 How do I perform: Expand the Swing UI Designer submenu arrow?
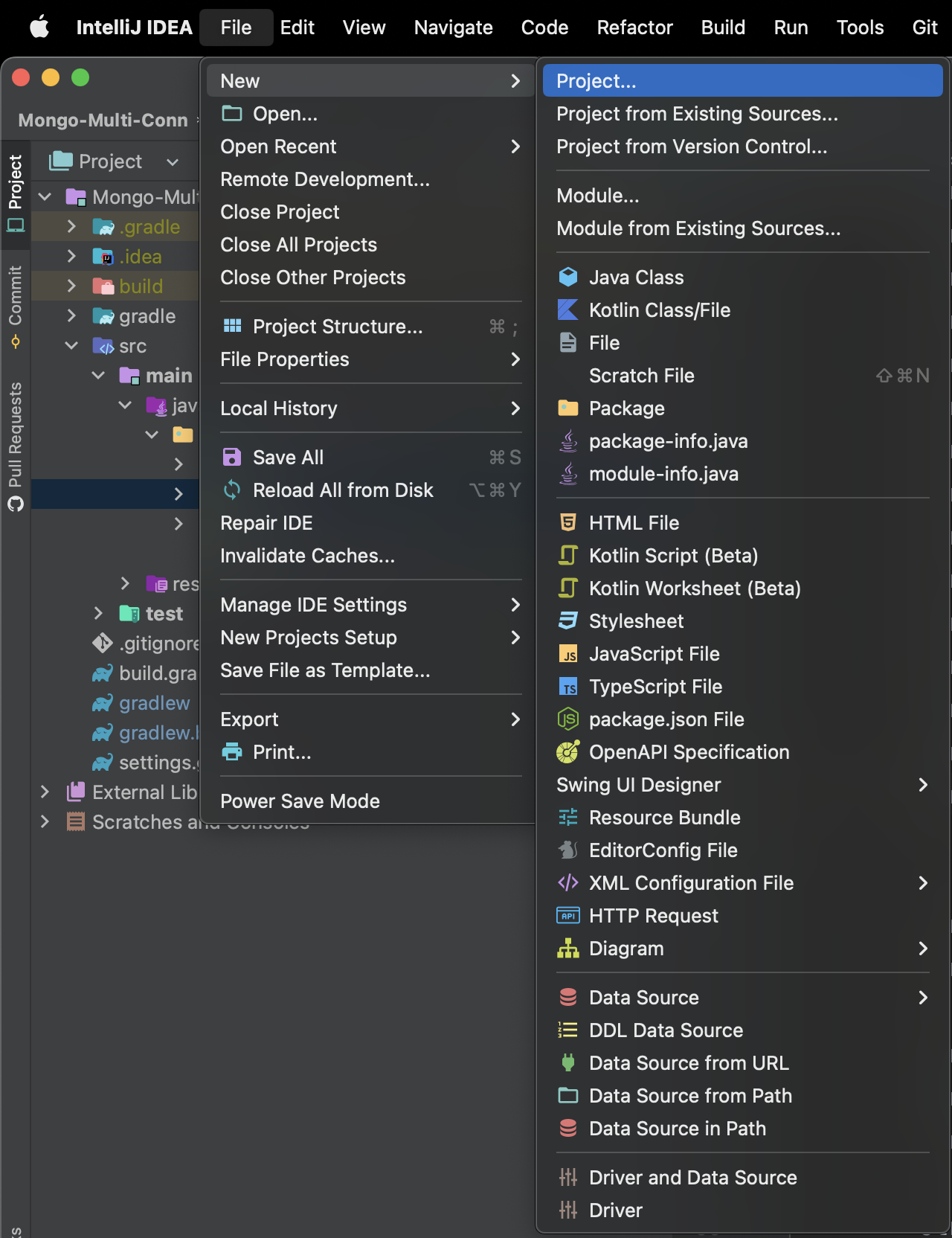point(923,785)
